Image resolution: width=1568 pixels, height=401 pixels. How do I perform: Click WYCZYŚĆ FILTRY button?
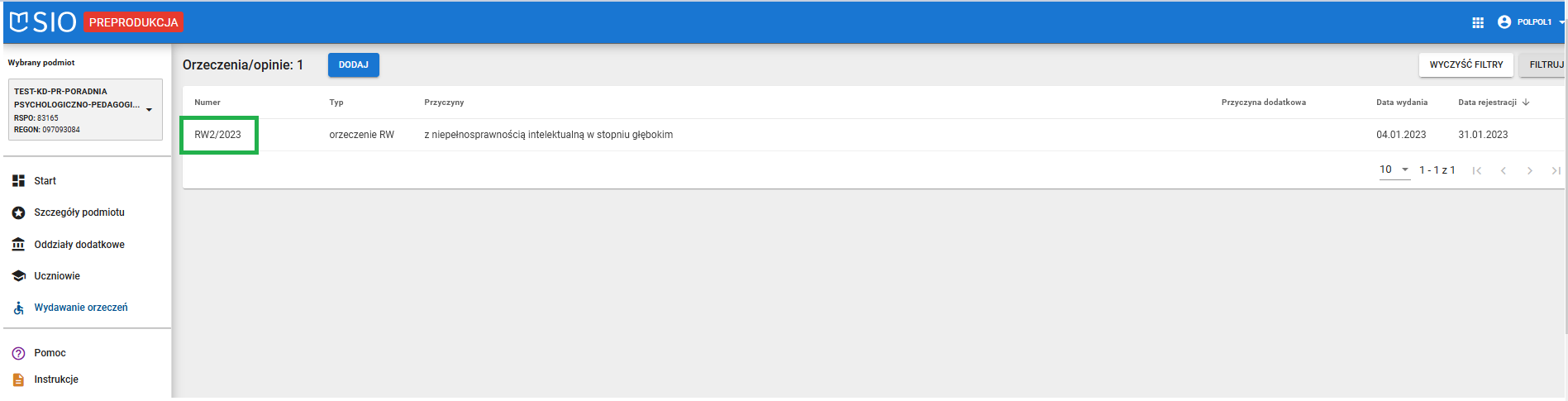click(1466, 64)
